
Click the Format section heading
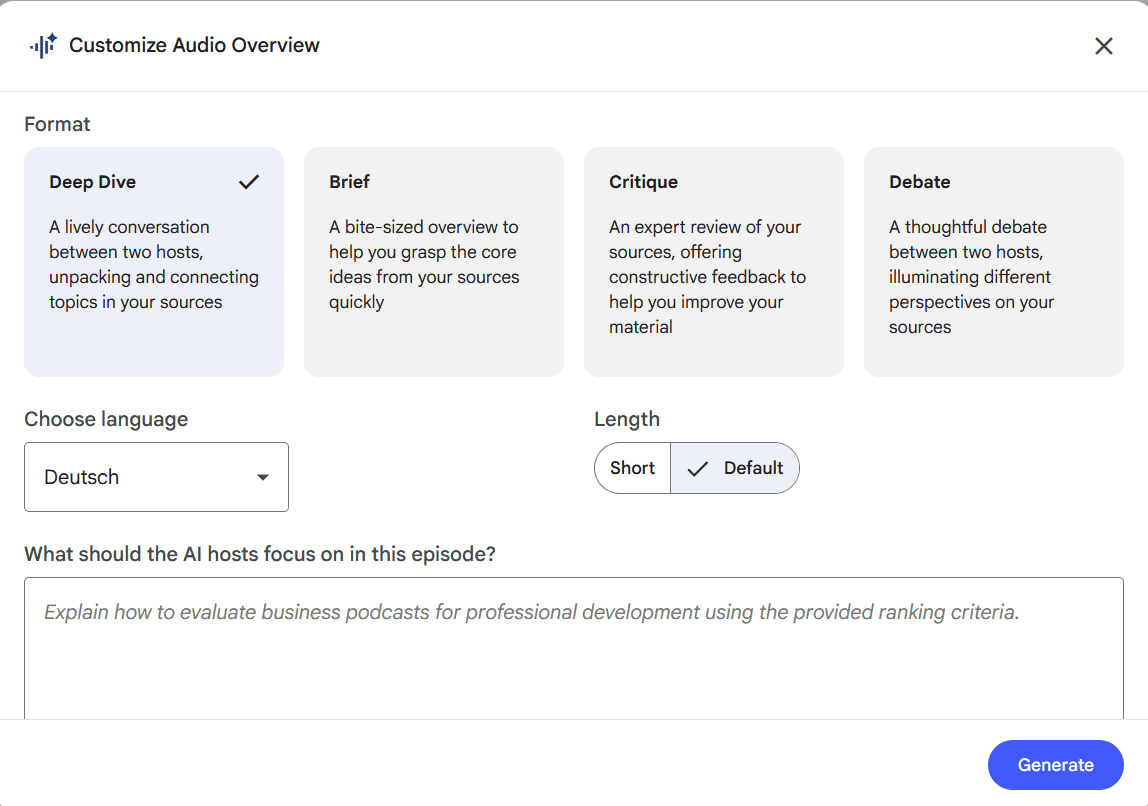[x=57, y=124]
